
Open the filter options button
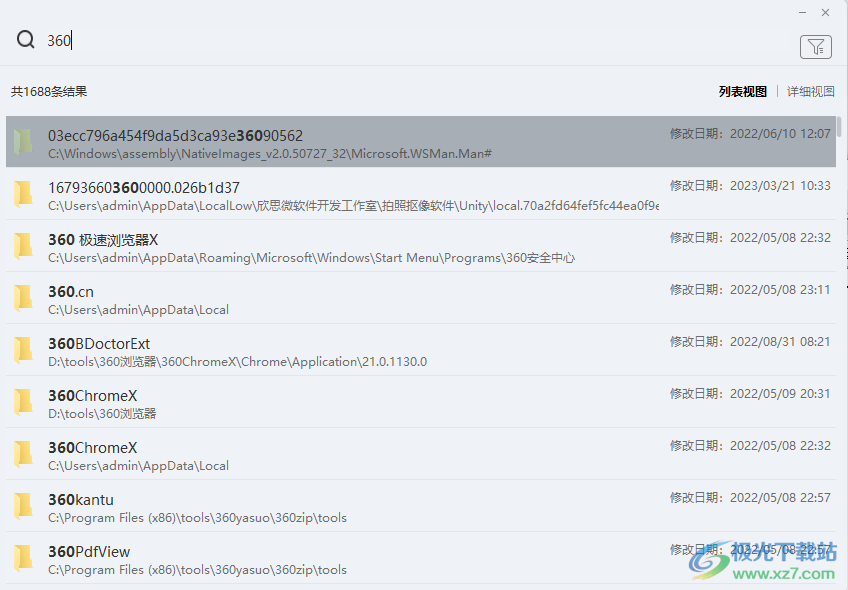[x=816, y=47]
